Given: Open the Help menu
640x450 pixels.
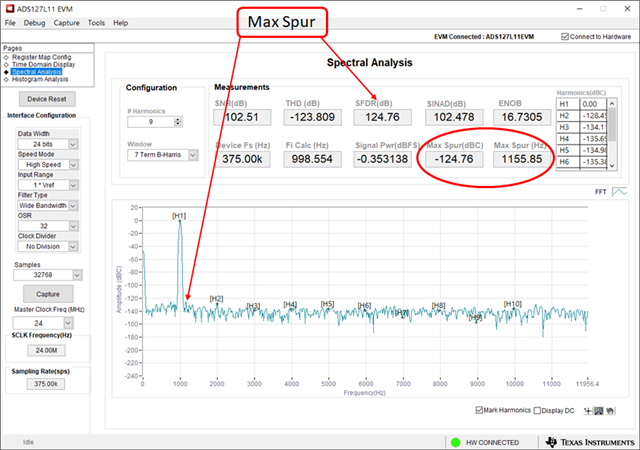Looking at the screenshot, I should [x=120, y=23].
